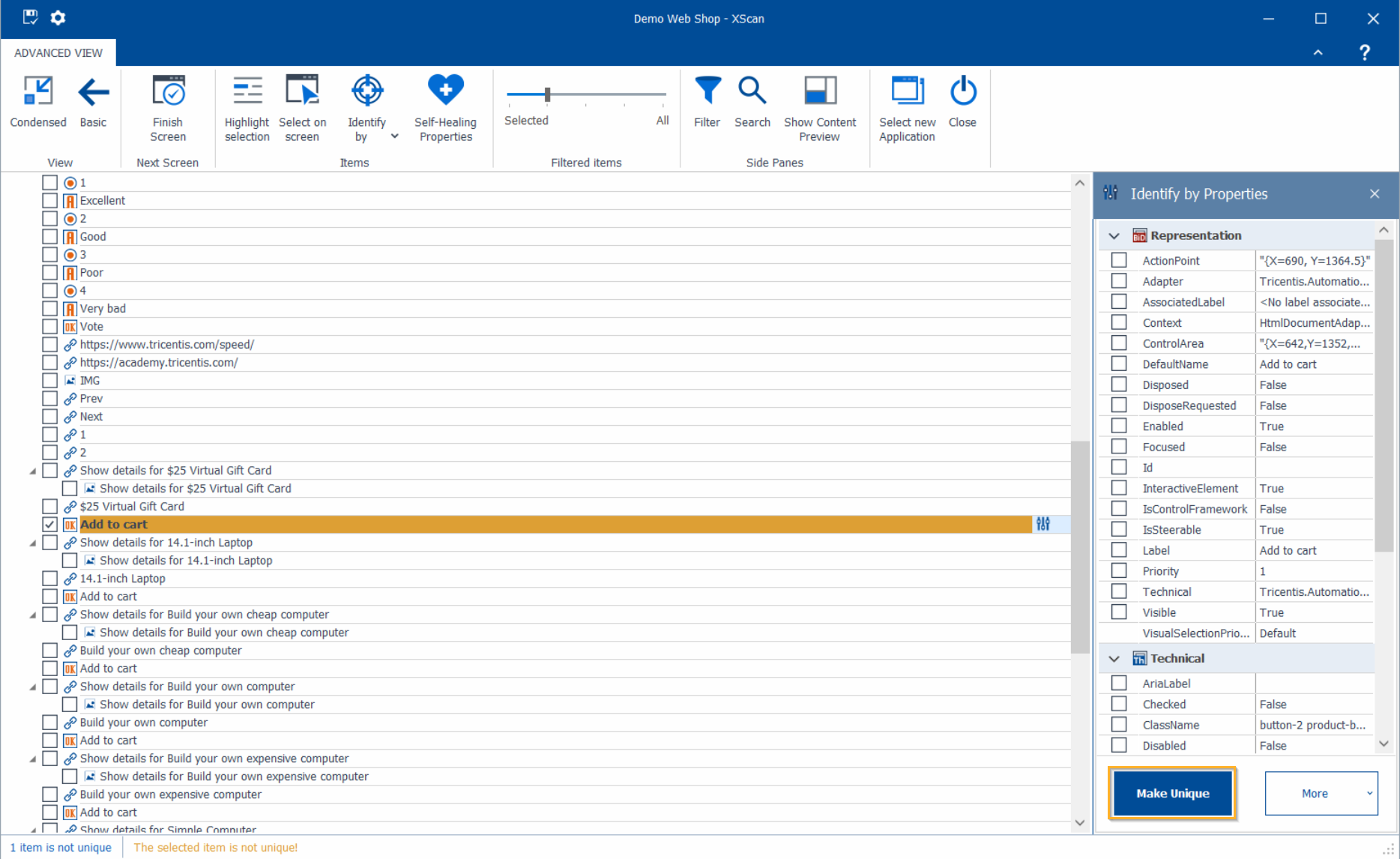Click the Make Unique button

pos(1172,793)
